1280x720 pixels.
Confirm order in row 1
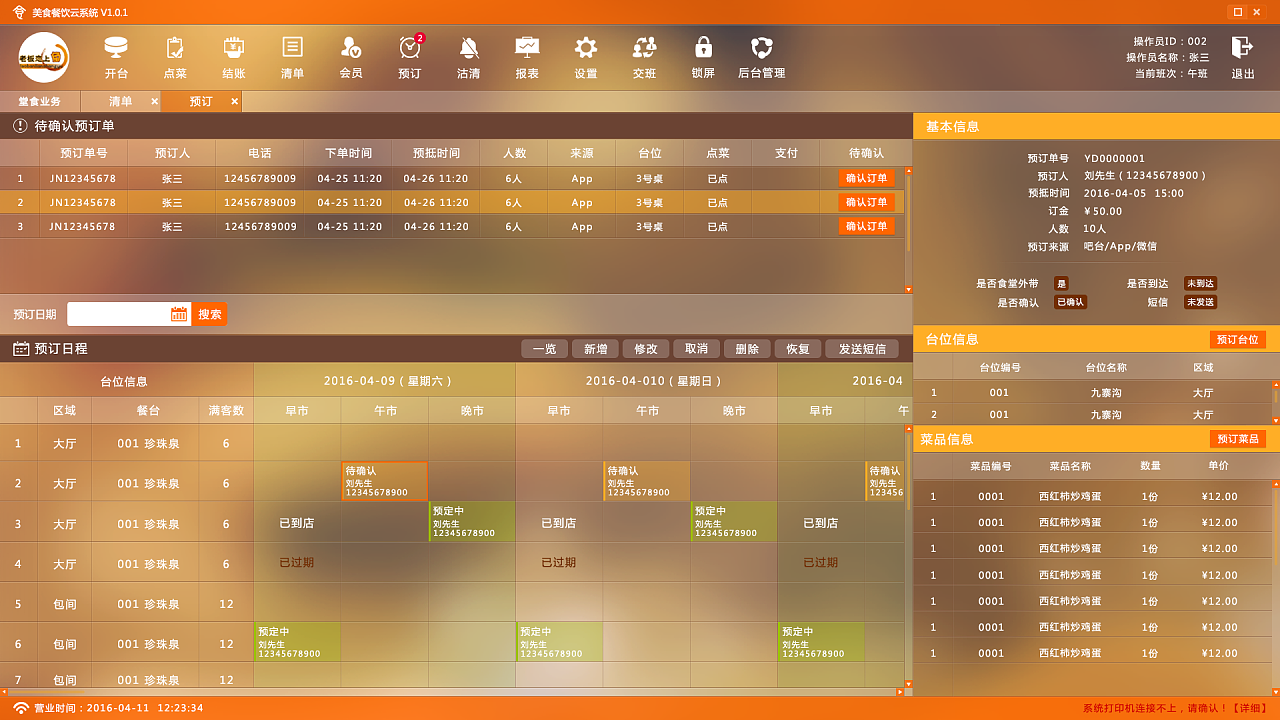pos(867,179)
